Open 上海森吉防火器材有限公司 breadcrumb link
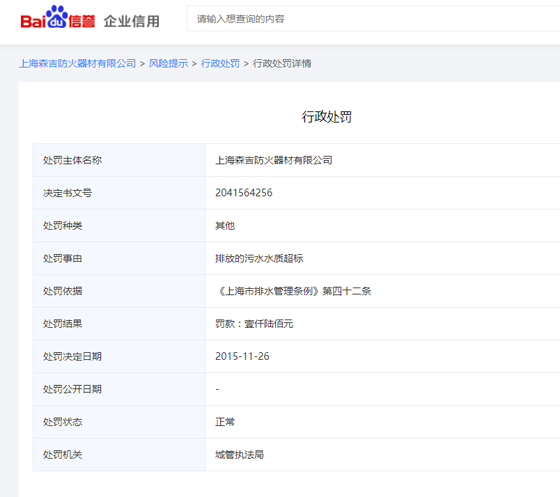The image size is (560, 497). (78, 64)
